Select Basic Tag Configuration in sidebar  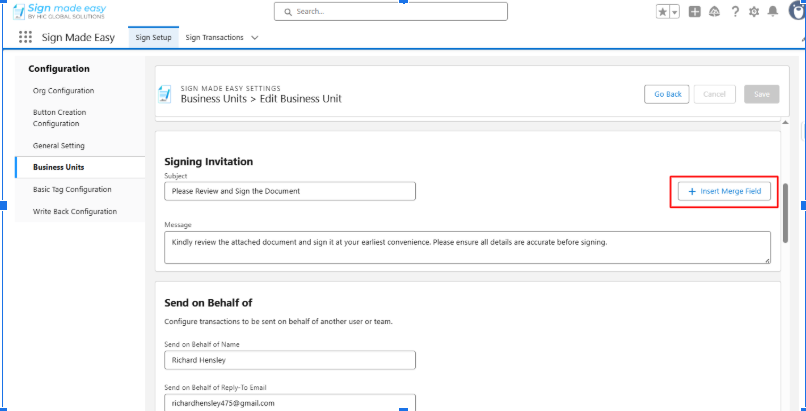tap(72, 189)
